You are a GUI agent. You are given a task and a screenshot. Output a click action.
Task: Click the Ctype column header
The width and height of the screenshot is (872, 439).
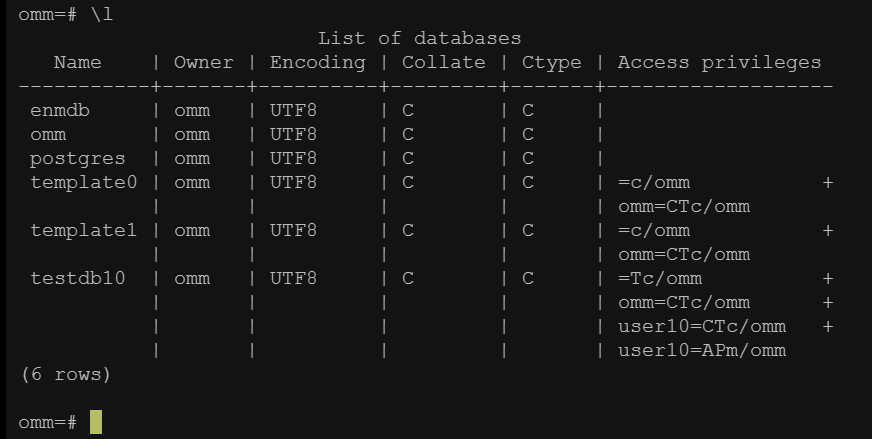(551, 62)
